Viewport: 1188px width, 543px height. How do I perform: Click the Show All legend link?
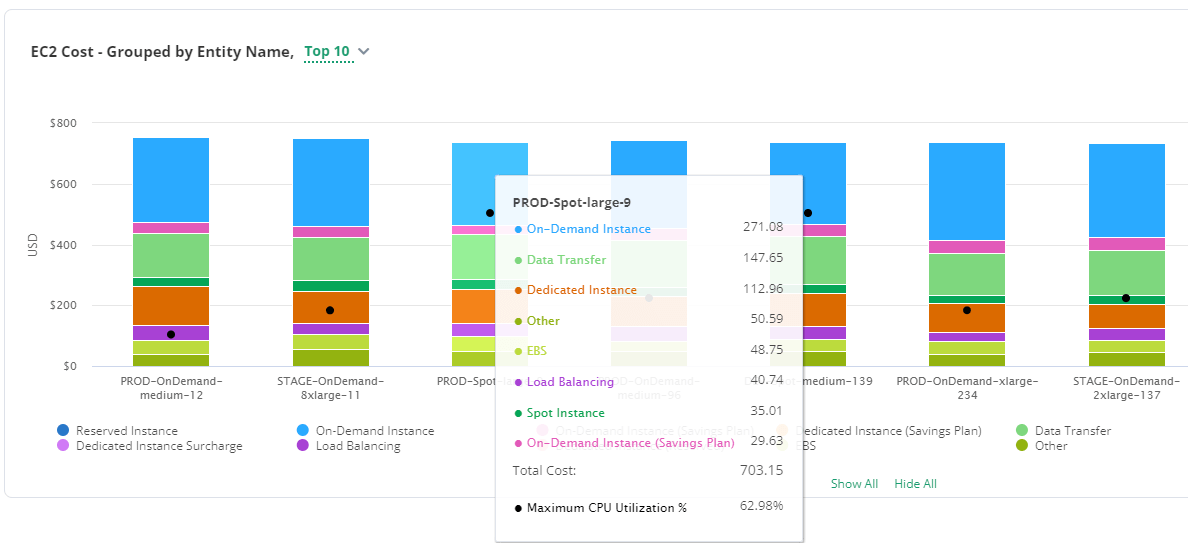click(854, 483)
